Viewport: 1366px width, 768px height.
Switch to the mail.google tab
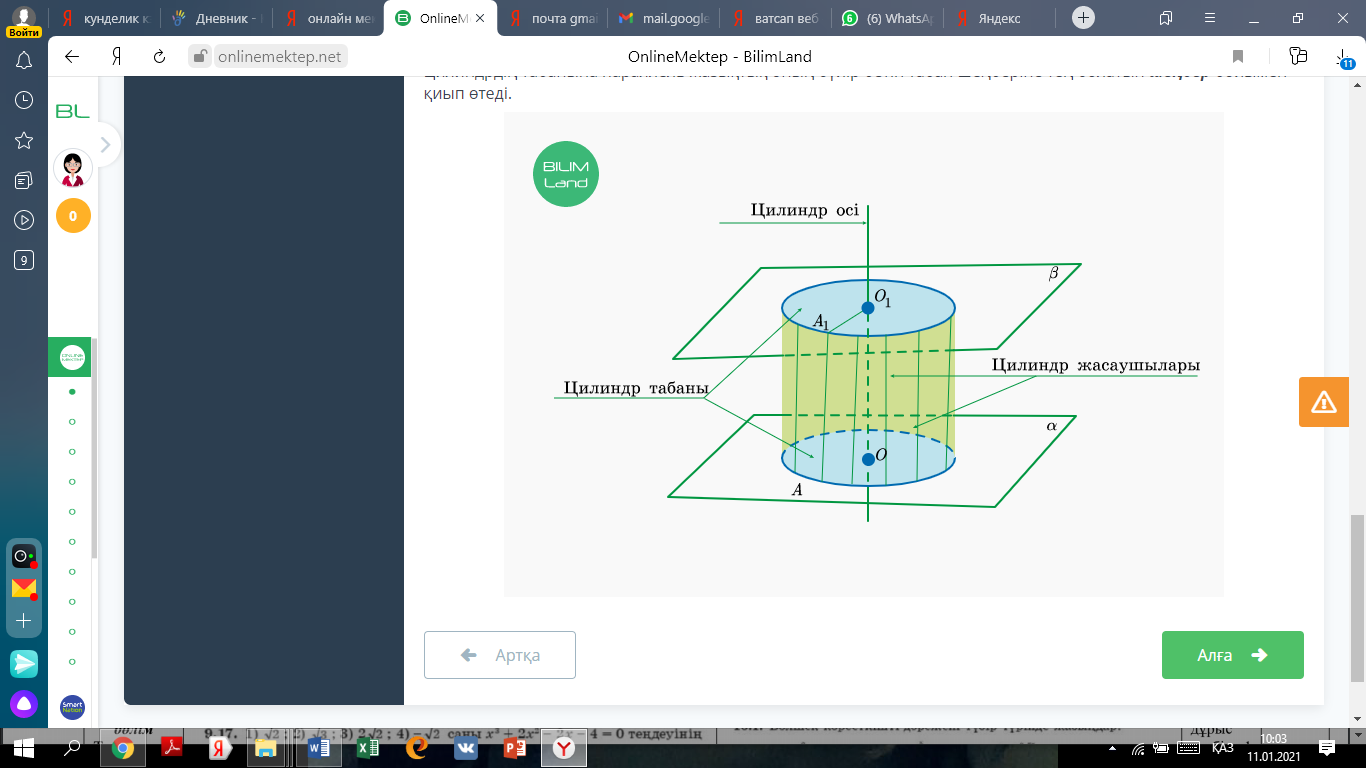pos(665,18)
